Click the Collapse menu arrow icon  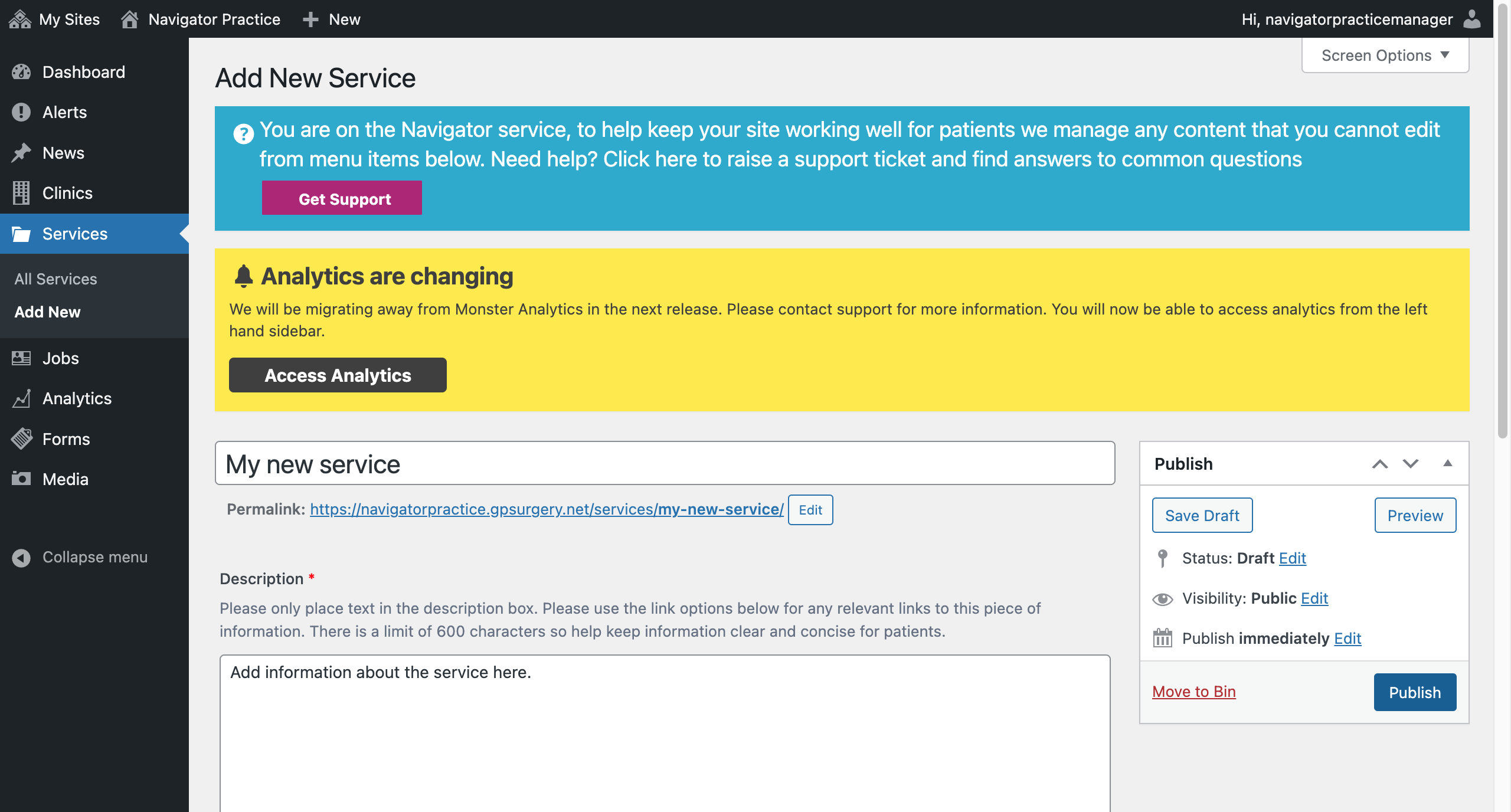point(21,557)
